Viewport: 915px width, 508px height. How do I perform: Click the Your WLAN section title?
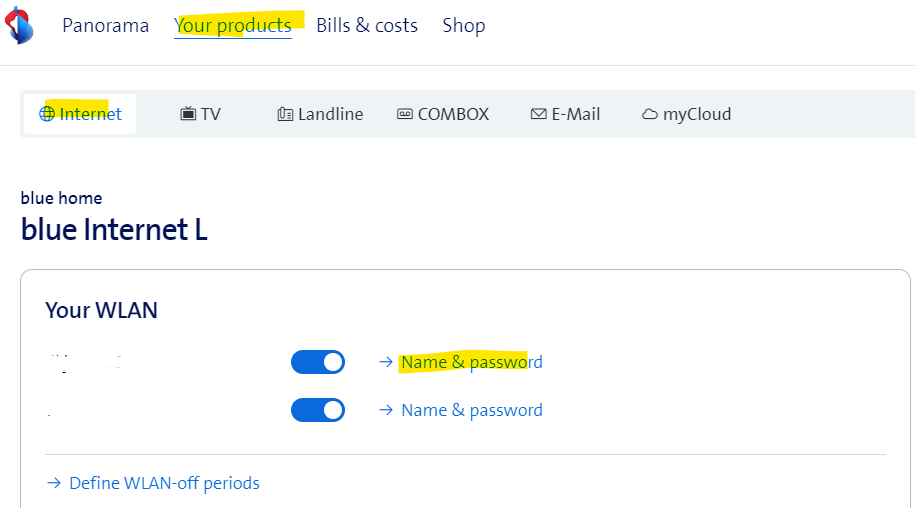[101, 310]
